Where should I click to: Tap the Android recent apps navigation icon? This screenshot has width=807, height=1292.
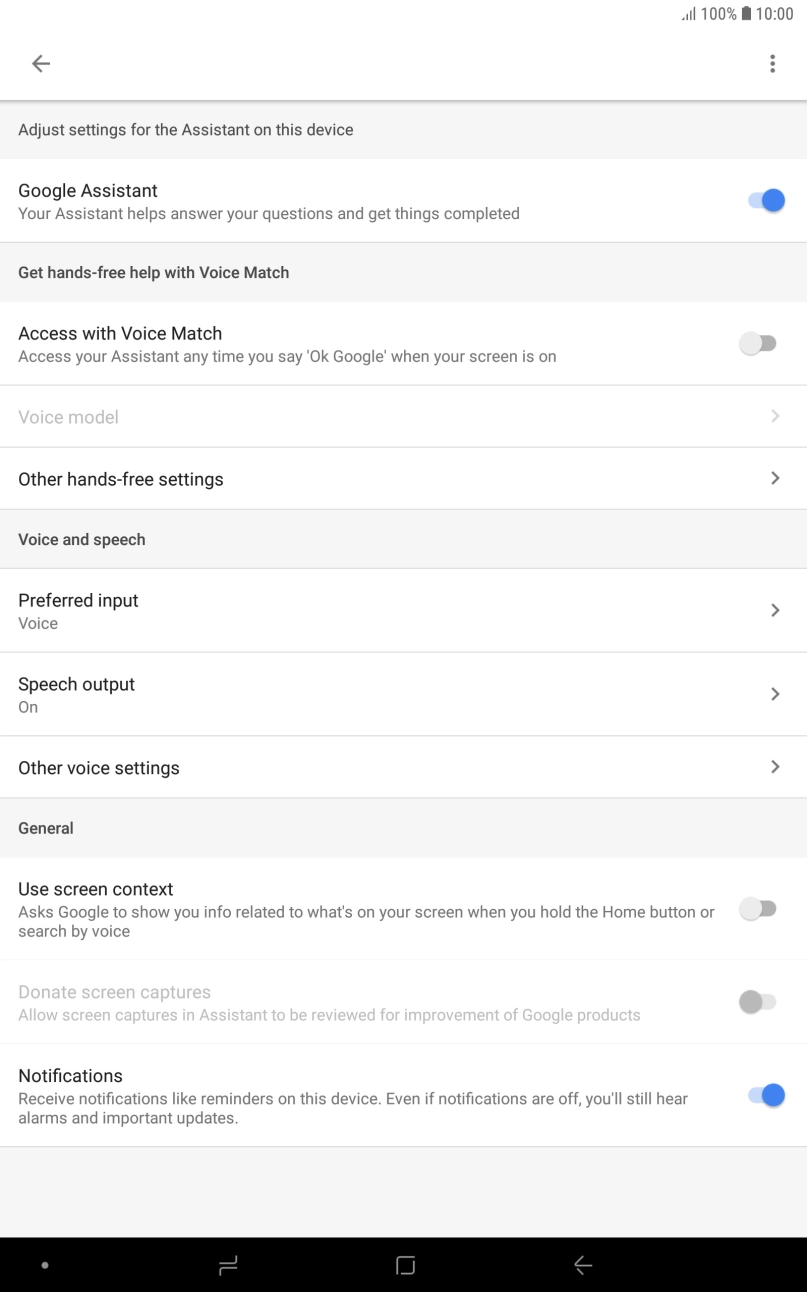(228, 1266)
